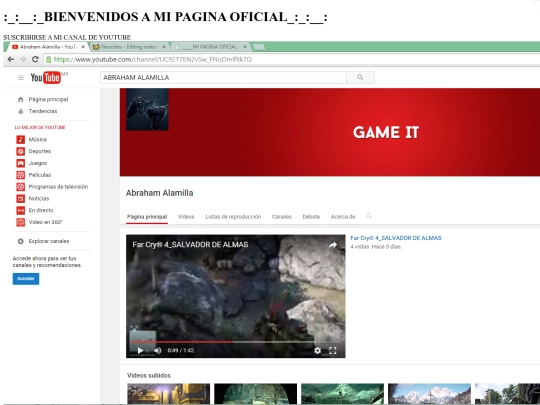Open Películas category icon
Viewport: 540px width, 405px height.
21,175
